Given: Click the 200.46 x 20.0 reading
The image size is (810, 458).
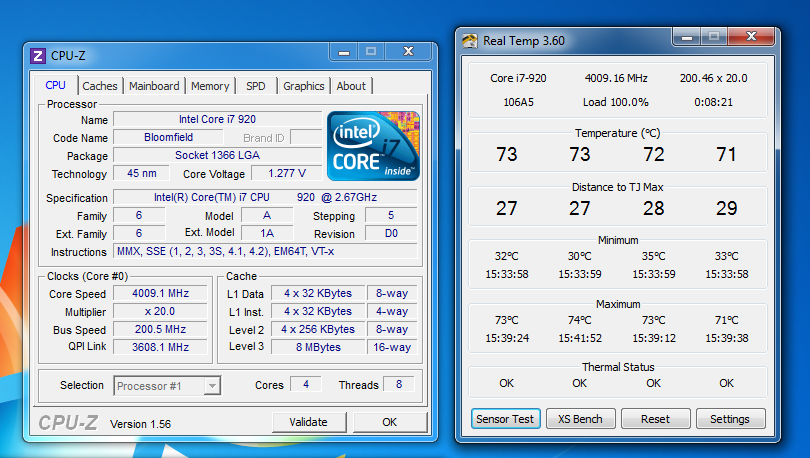Looking at the screenshot, I should click(713, 78).
